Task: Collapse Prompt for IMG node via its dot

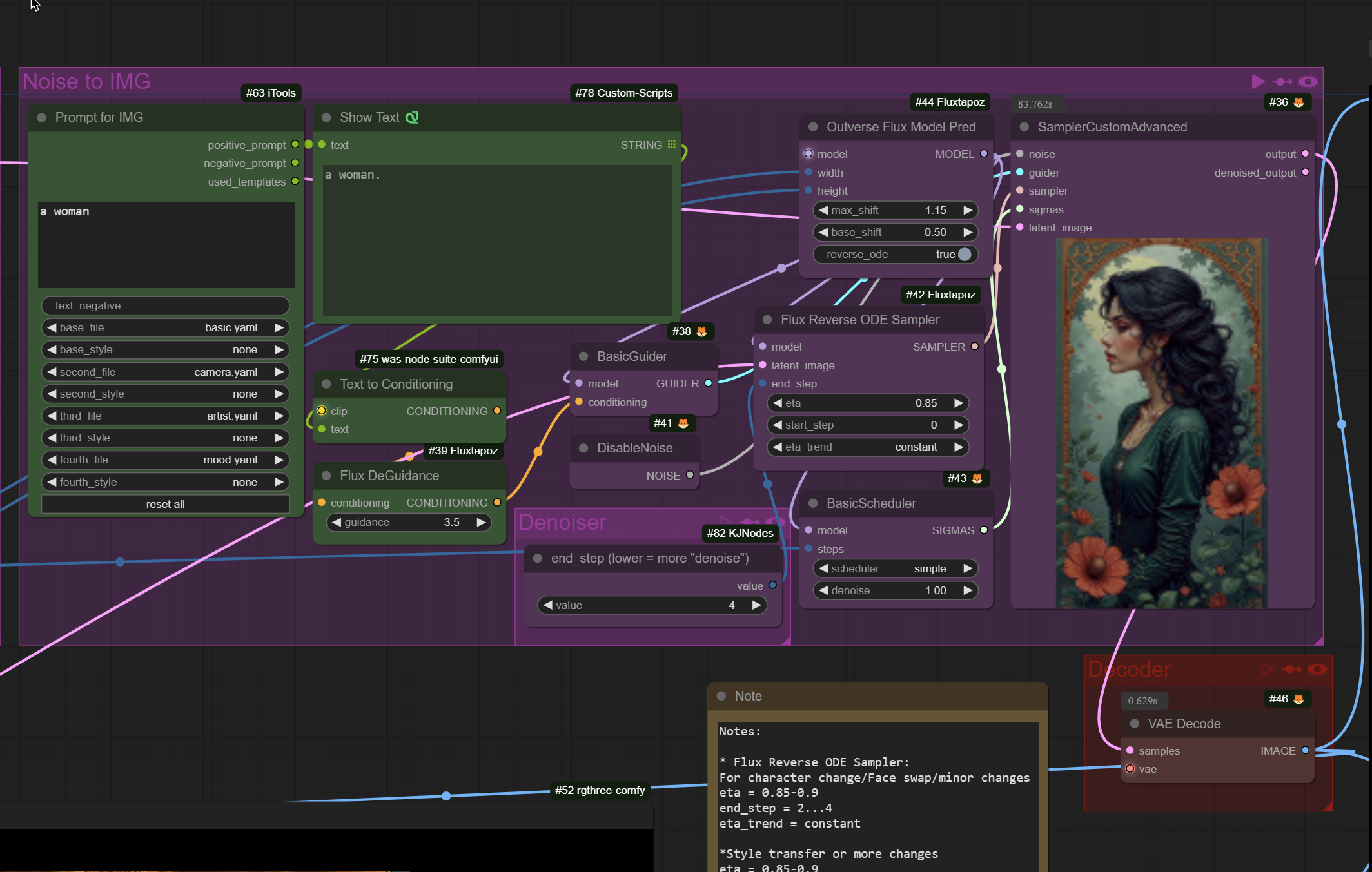Action: click(x=42, y=117)
